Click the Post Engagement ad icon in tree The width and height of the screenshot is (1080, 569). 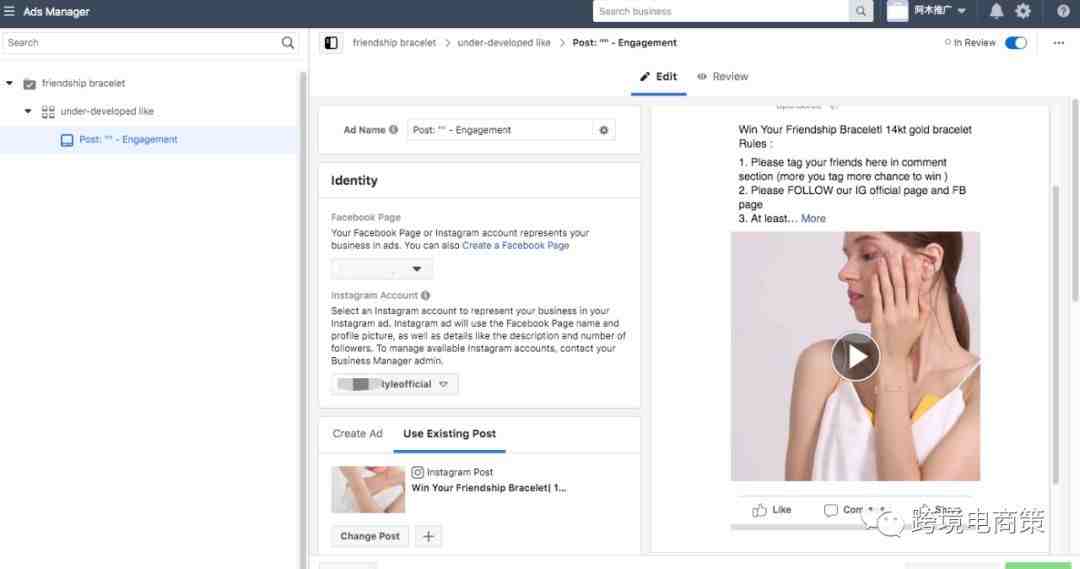(67, 140)
